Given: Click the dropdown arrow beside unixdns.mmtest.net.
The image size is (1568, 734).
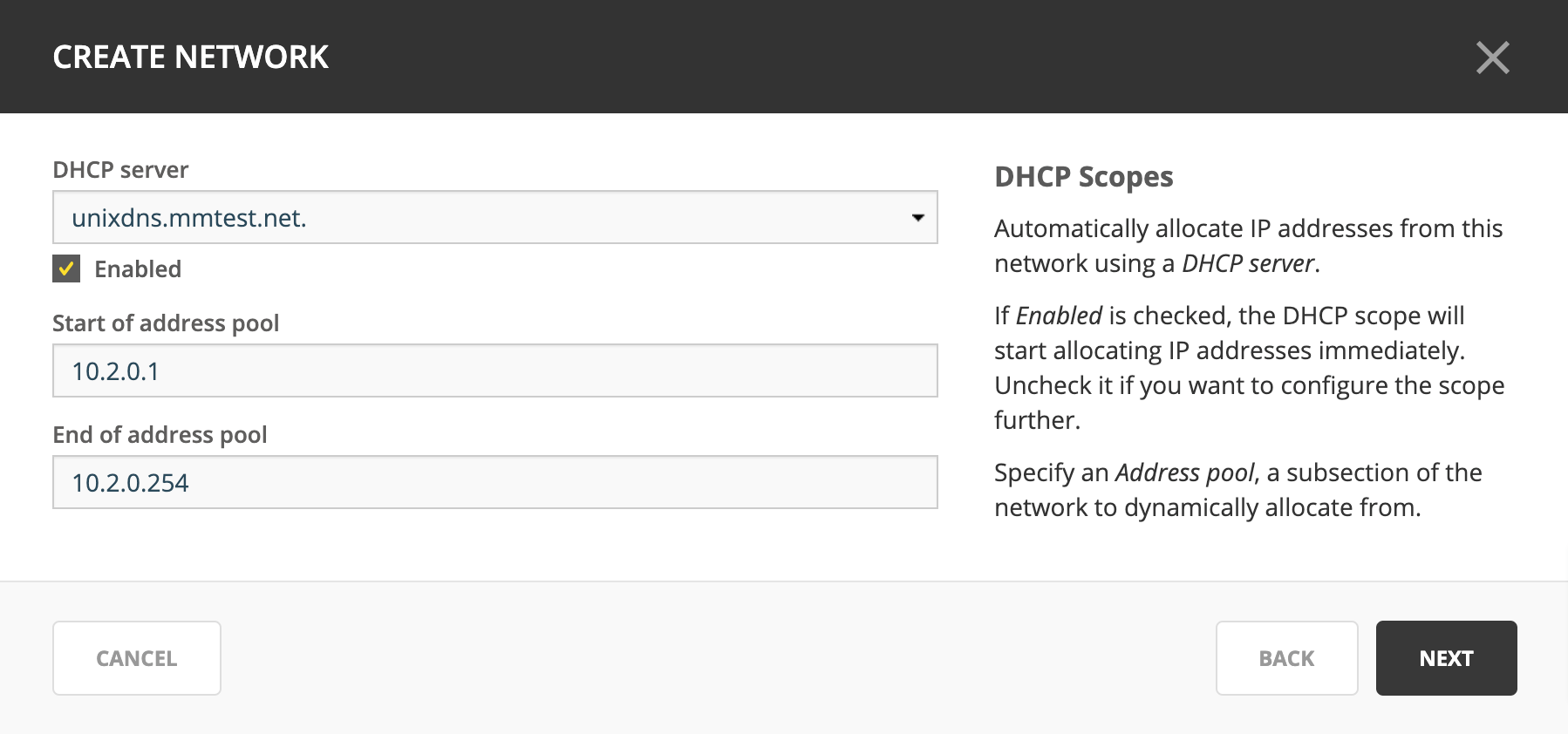Looking at the screenshot, I should [917, 217].
